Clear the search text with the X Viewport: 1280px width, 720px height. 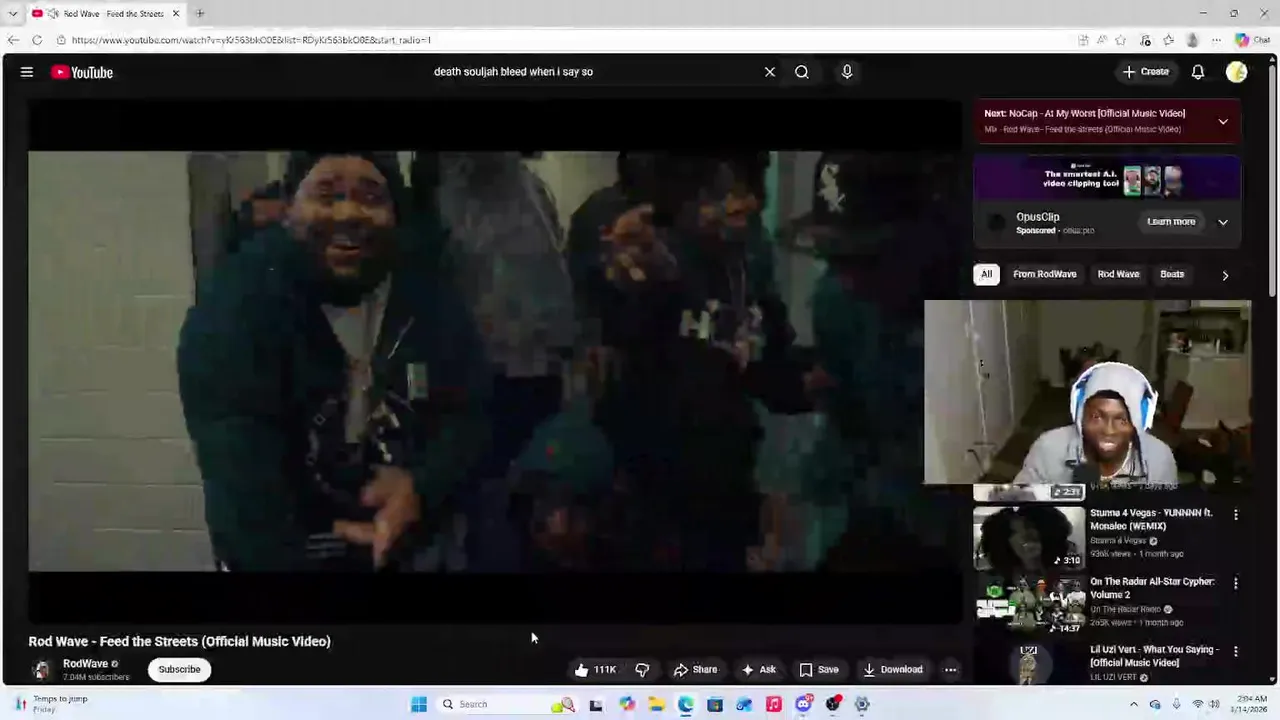click(x=770, y=72)
